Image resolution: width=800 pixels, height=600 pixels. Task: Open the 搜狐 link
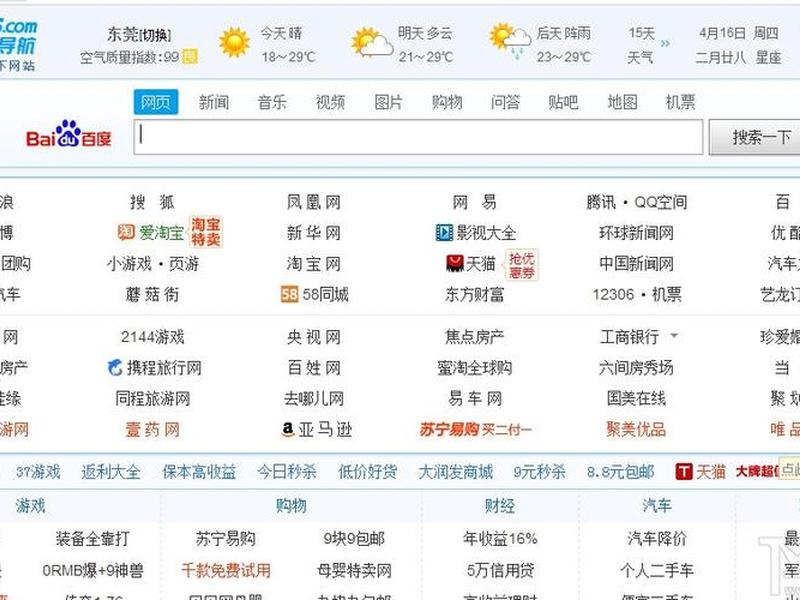(x=152, y=202)
